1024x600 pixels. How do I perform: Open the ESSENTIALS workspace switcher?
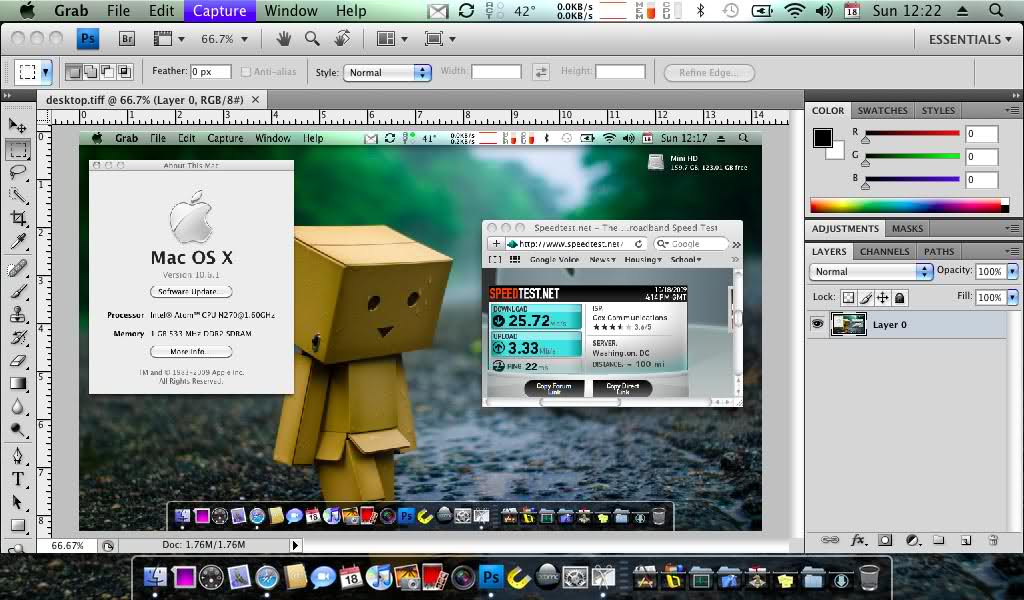click(970, 39)
